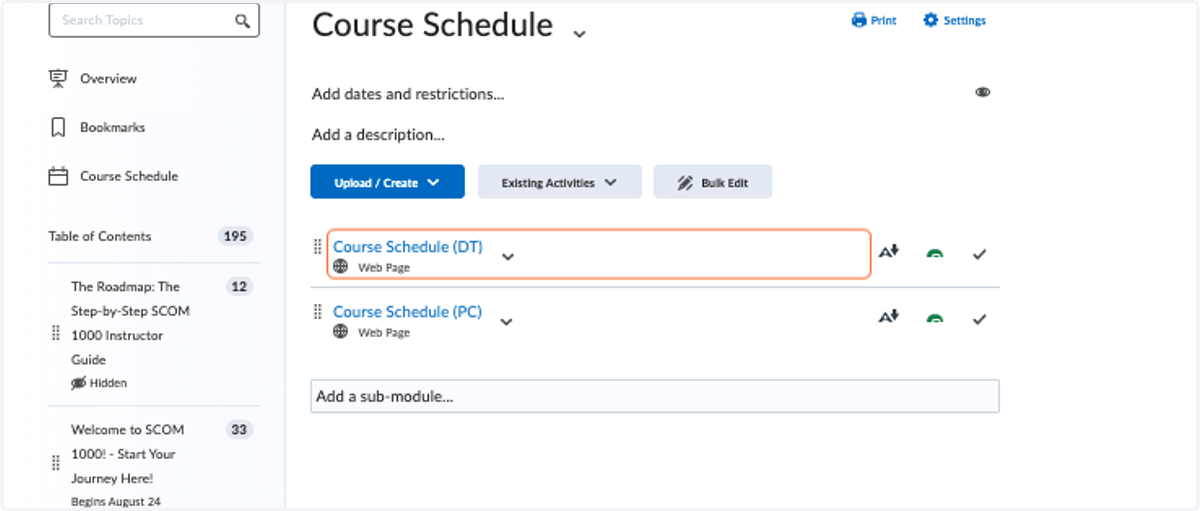Click the printer icon next to Print
The height and width of the screenshot is (511, 1200).
pos(859,20)
